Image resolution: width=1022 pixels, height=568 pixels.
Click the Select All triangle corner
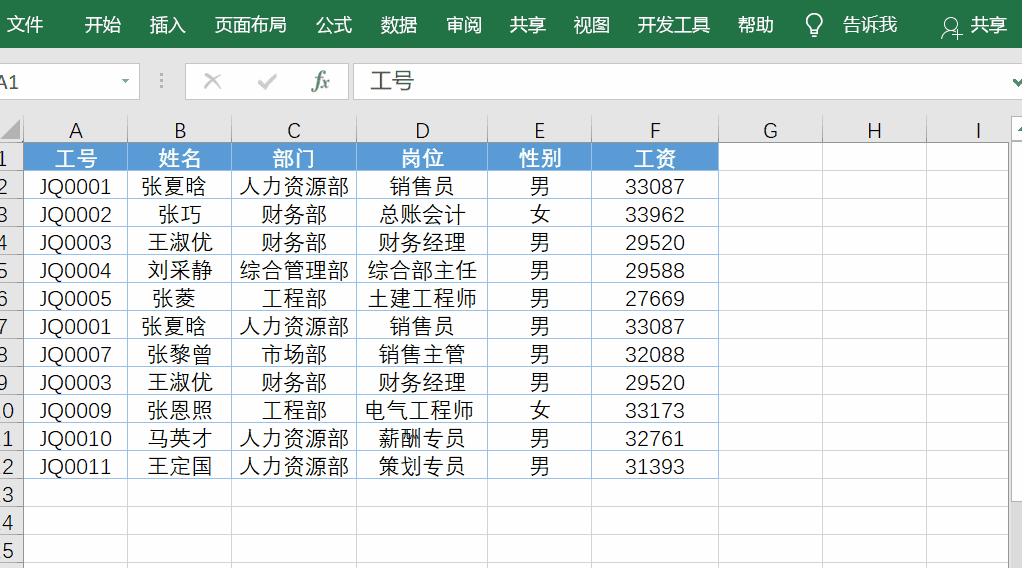[11, 130]
